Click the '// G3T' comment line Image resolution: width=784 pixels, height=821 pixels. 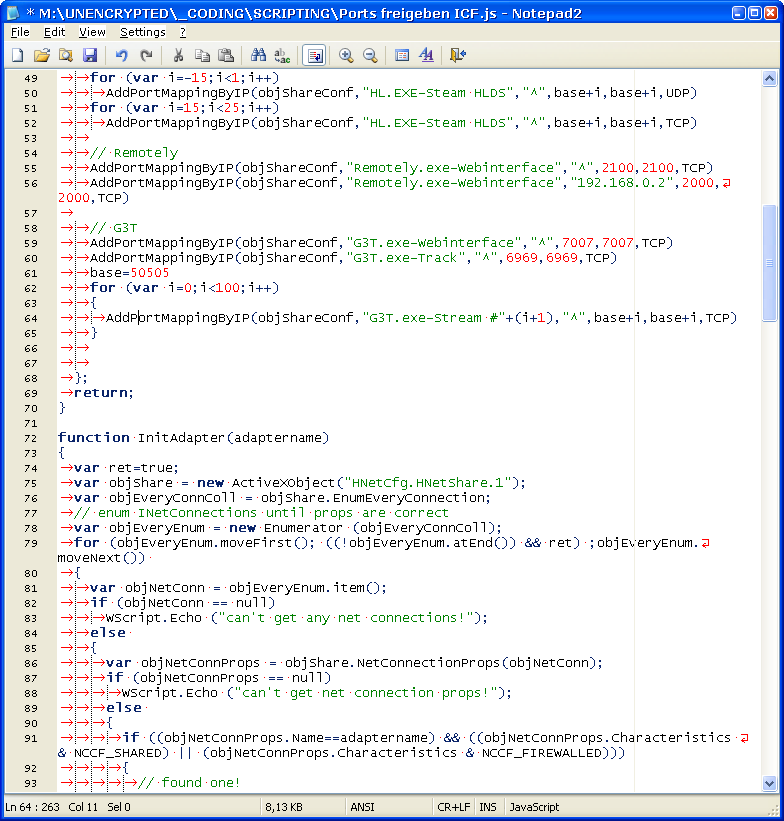[114, 228]
